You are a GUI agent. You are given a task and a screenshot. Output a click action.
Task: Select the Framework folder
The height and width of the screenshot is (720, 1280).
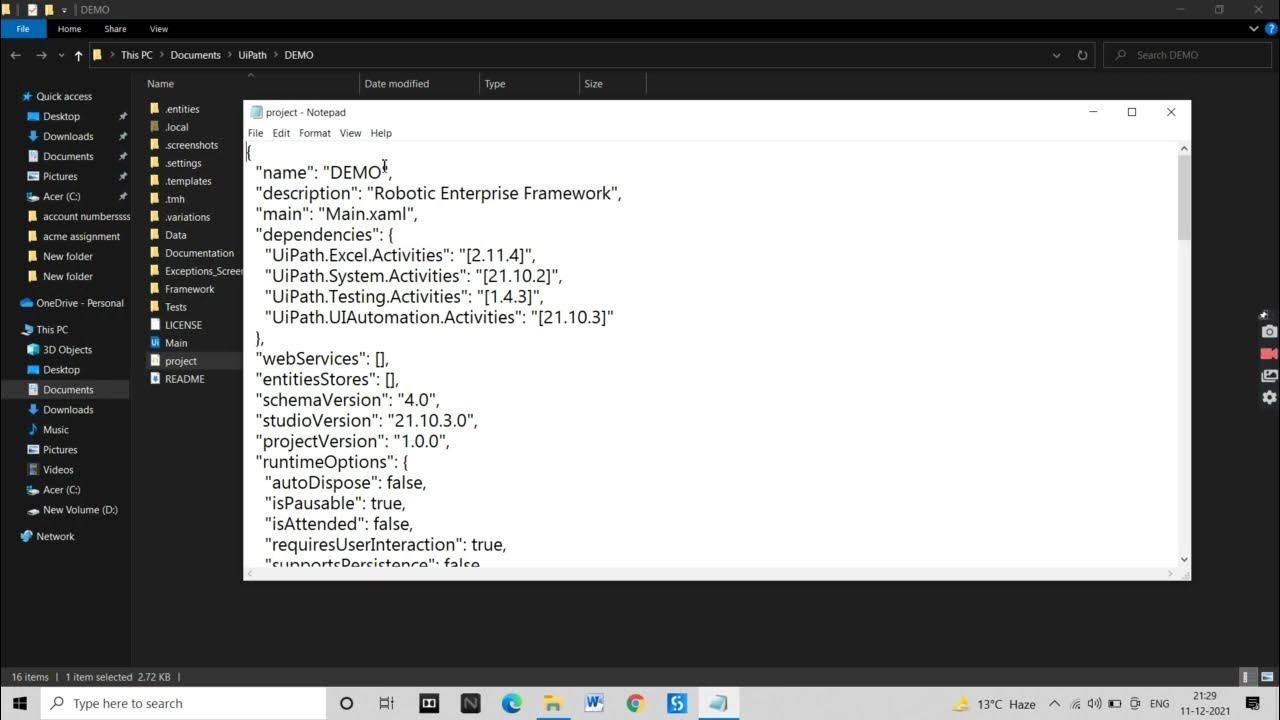[189, 289]
